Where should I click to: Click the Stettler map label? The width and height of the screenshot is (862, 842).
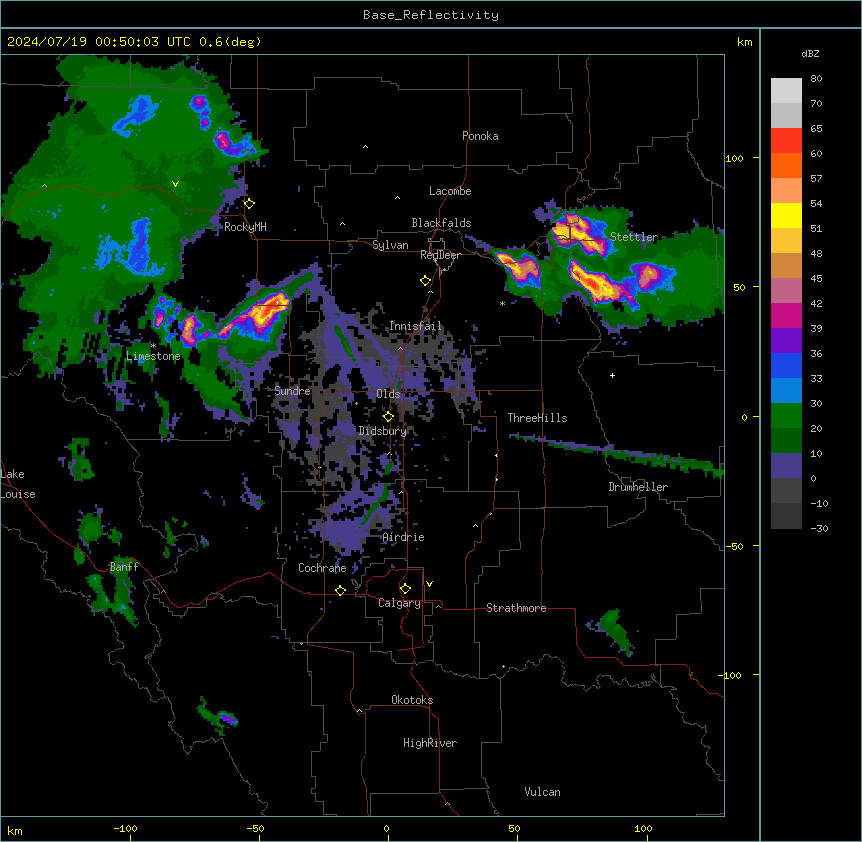(x=634, y=237)
